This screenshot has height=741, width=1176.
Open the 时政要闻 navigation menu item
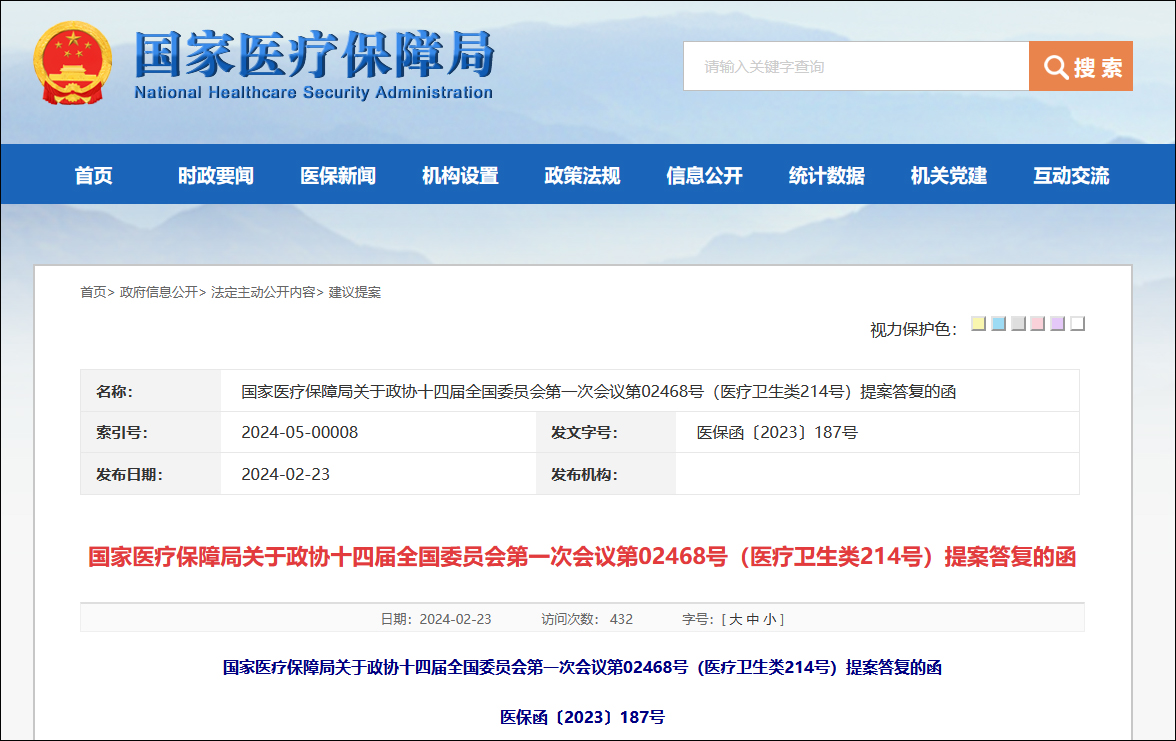pyautogui.click(x=216, y=176)
